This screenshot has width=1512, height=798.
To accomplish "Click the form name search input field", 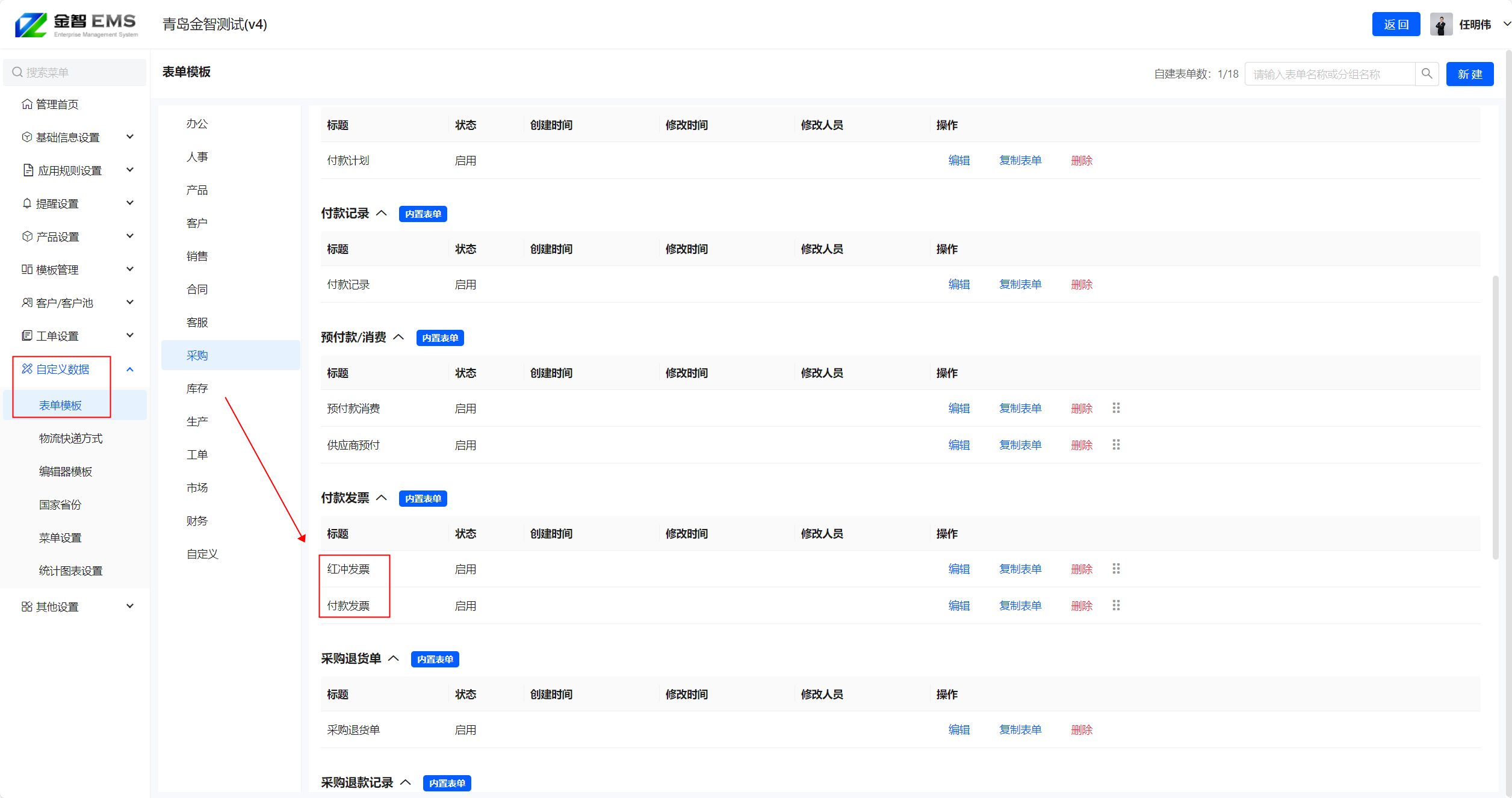I will pos(1329,74).
